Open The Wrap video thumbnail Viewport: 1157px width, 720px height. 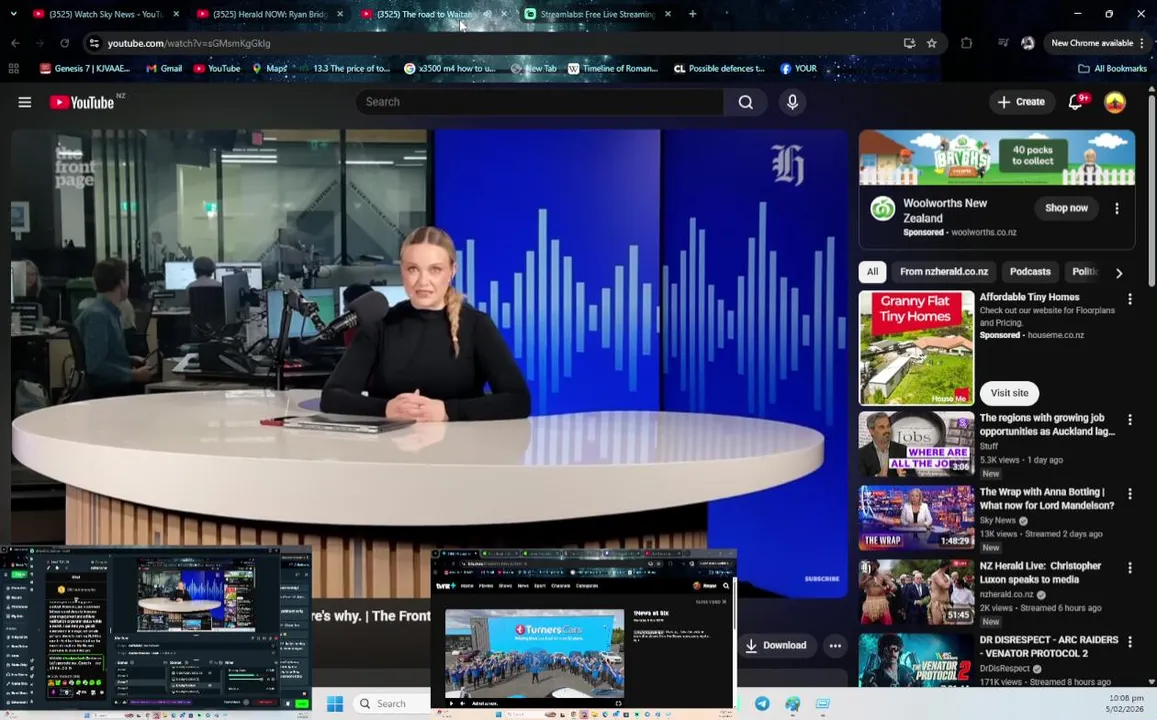(916, 517)
